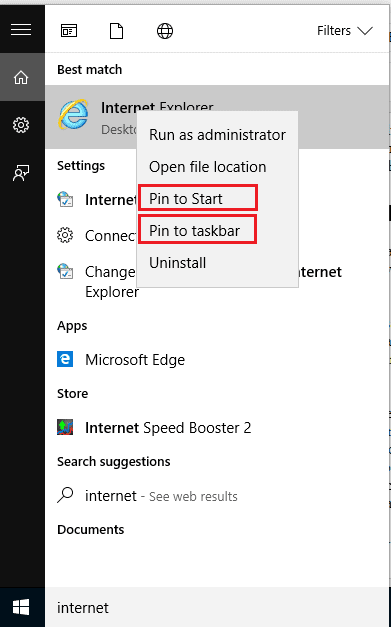
Task: Select Pin to taskbar
Action: pyautogui.click(x=197, y=230)
